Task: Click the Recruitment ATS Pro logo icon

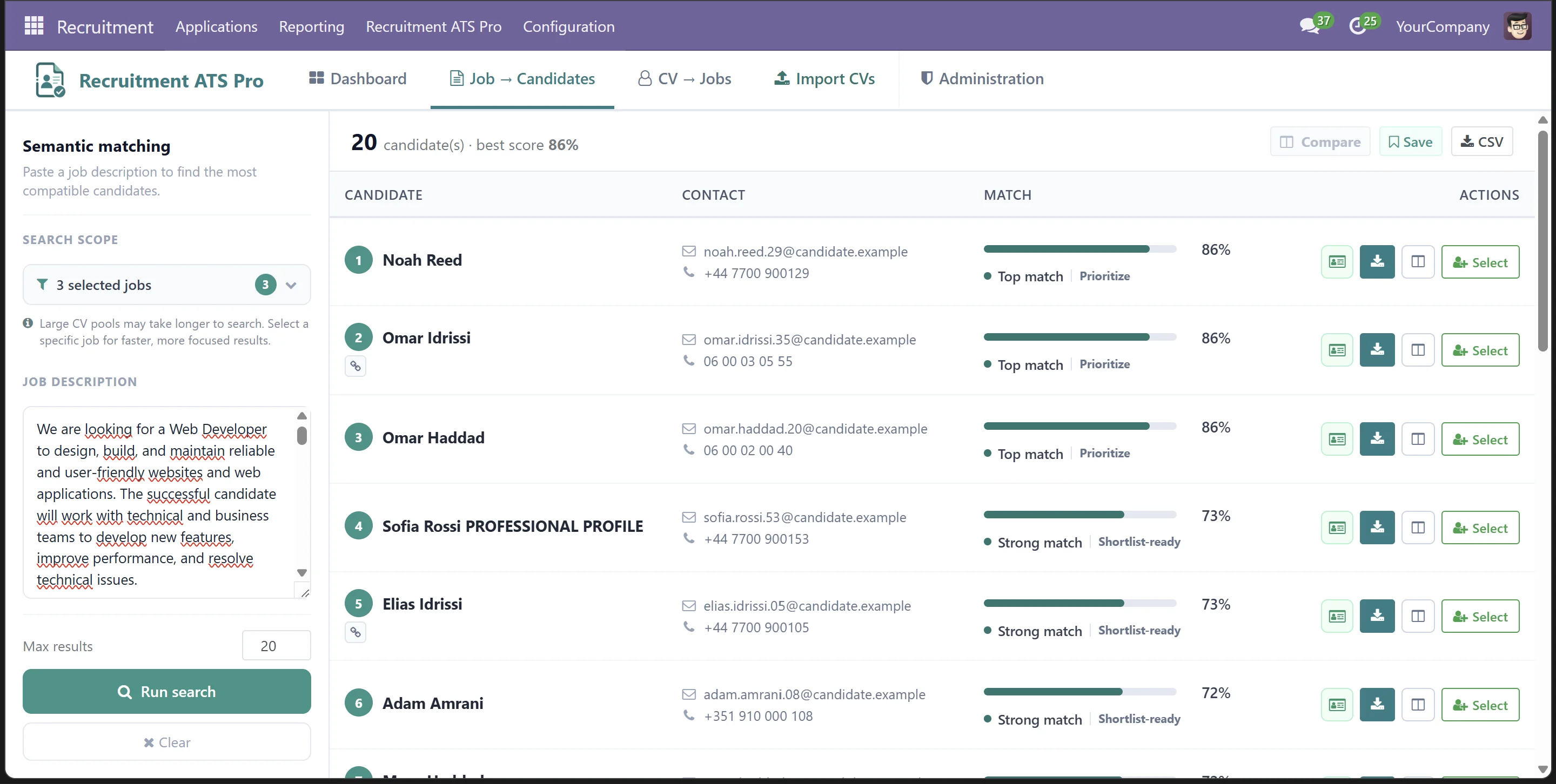Action: tap(50, 80)
